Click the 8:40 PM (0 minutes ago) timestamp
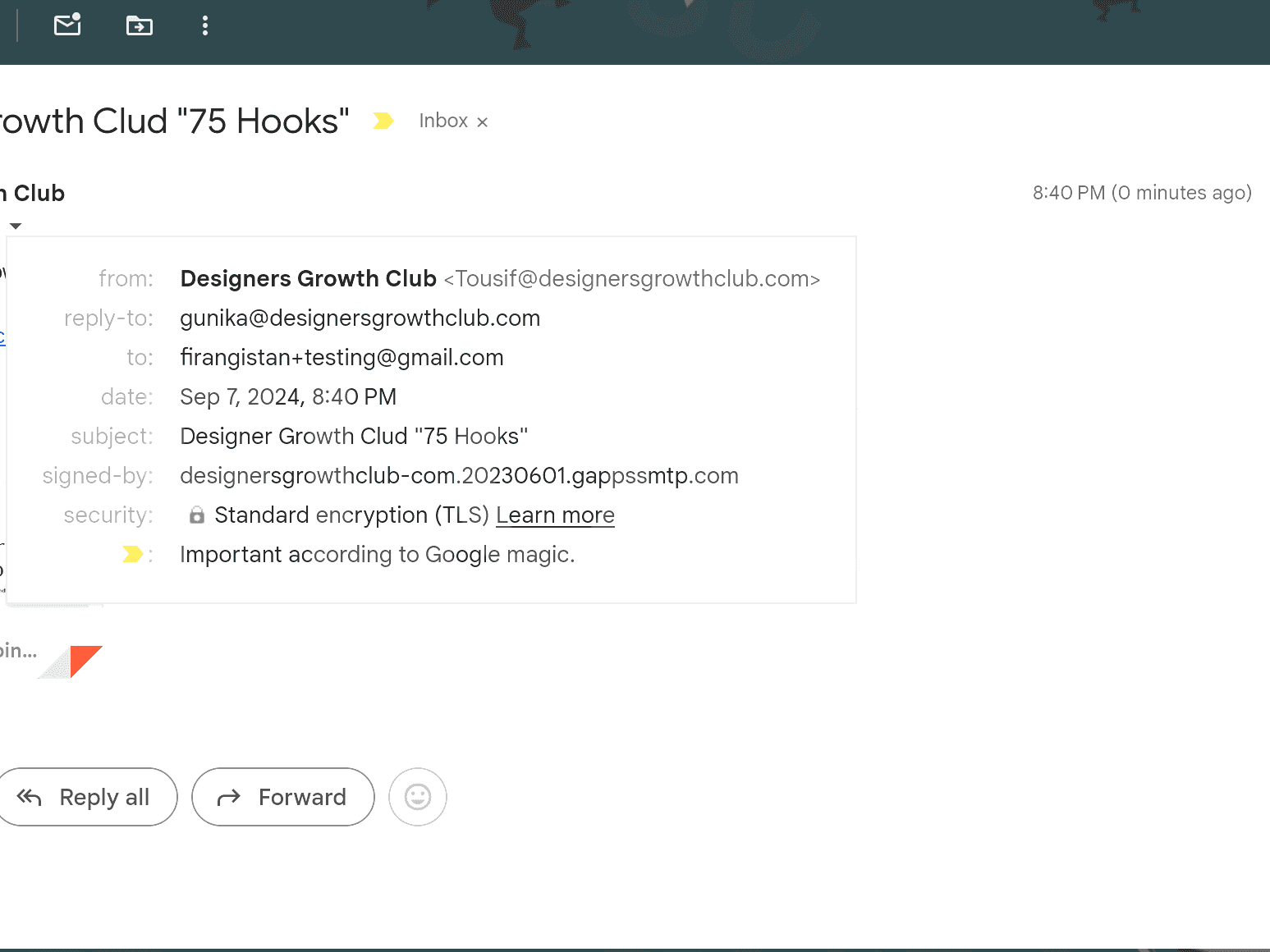This screenshot has height=952, width=1270. tap(1142, 193)
